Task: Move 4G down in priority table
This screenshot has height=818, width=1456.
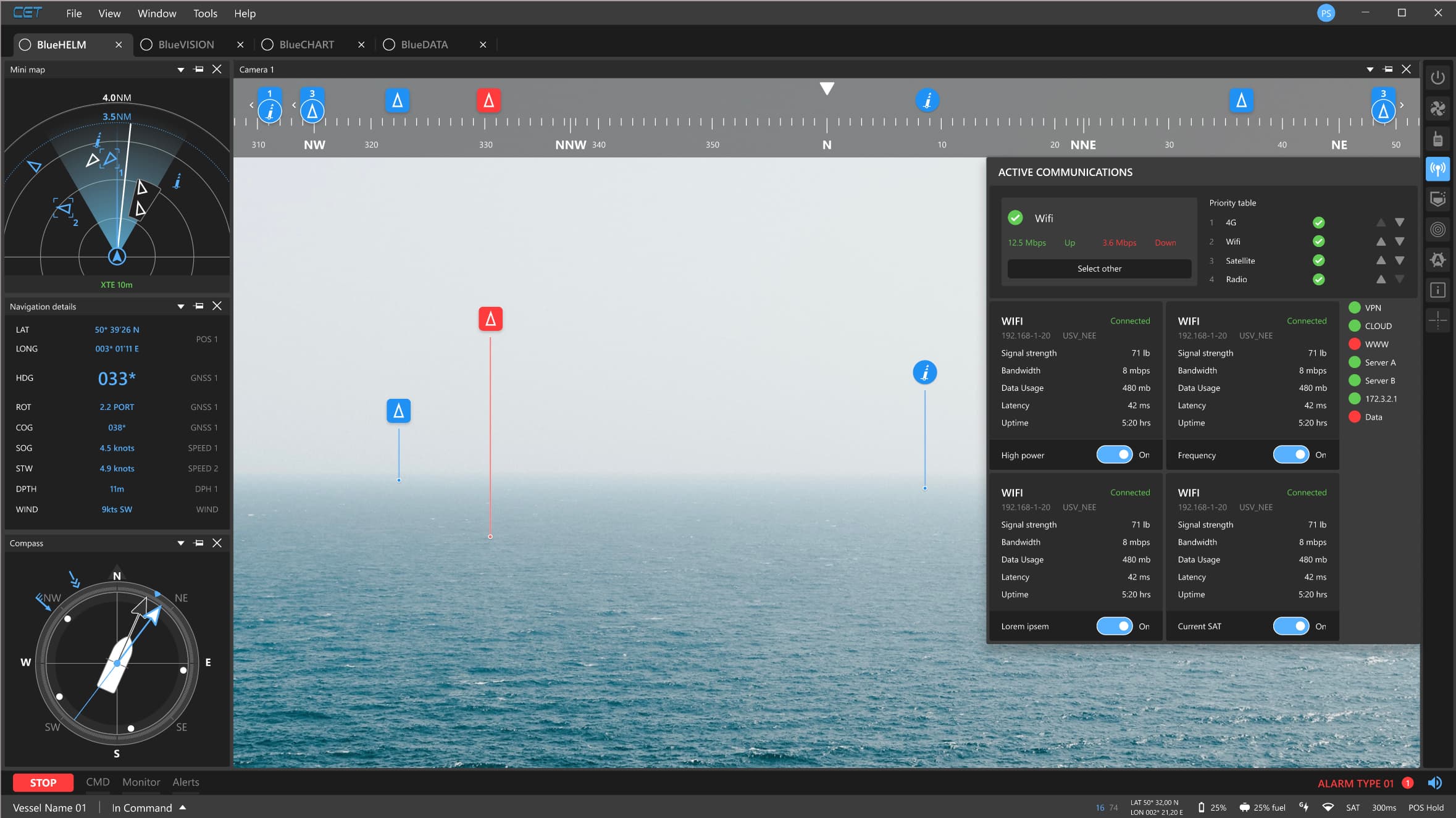Action: coord(1399,222)
